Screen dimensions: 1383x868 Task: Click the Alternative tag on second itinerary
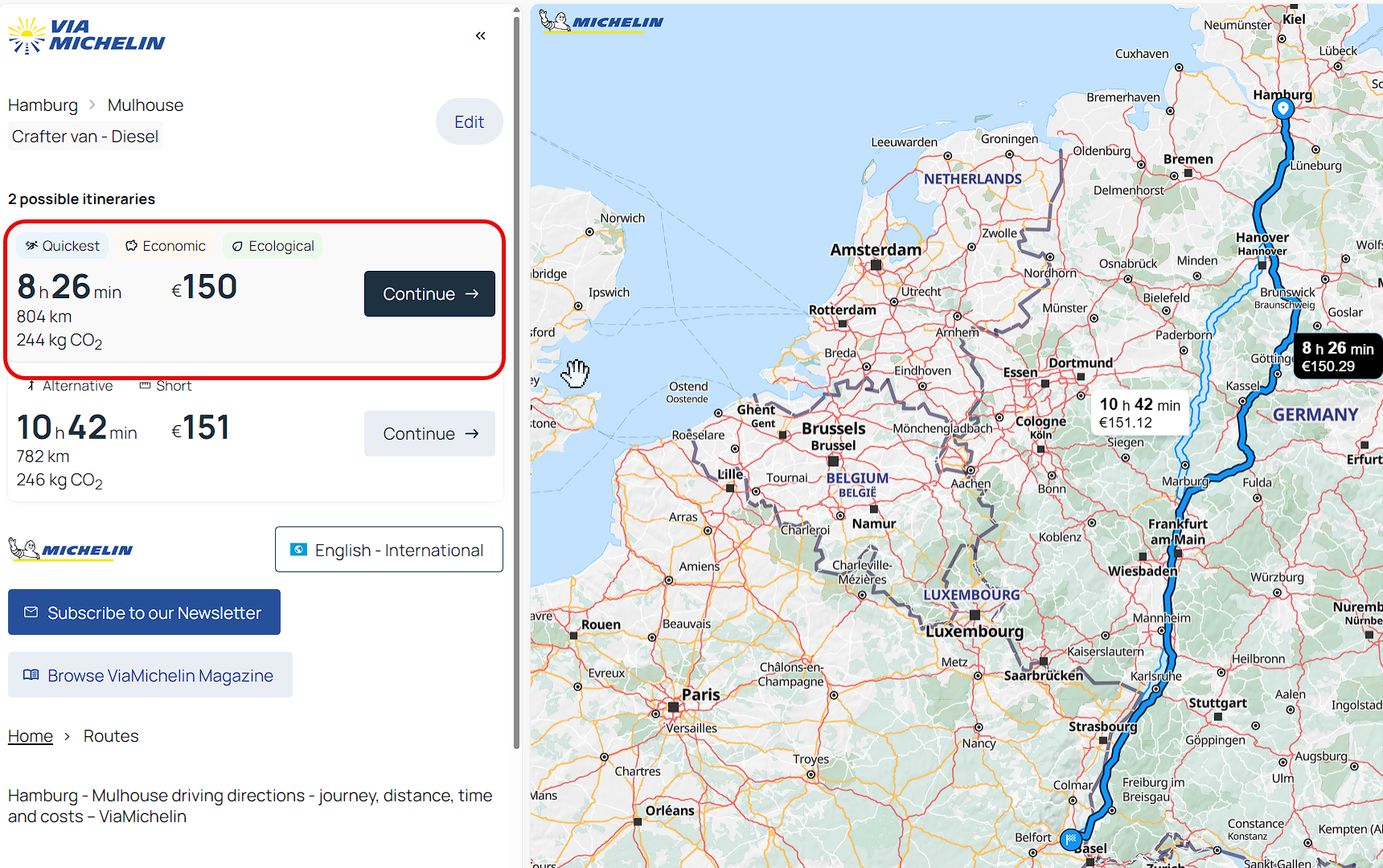[70, 386]
